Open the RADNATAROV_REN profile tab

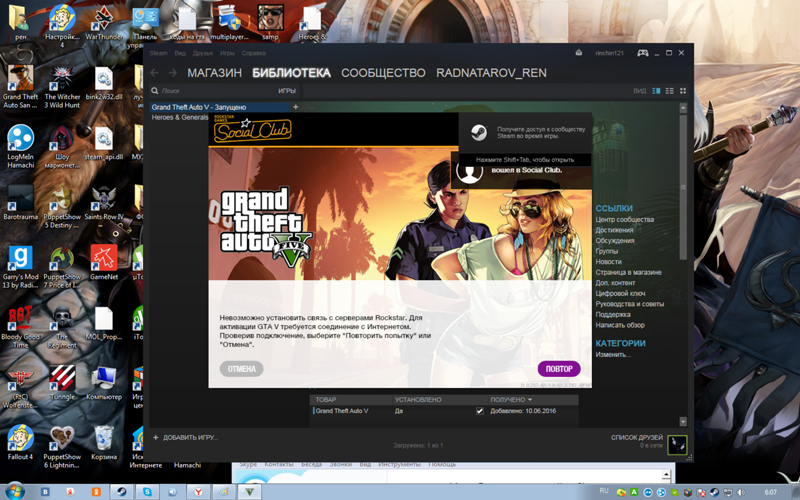coord(491,73)
